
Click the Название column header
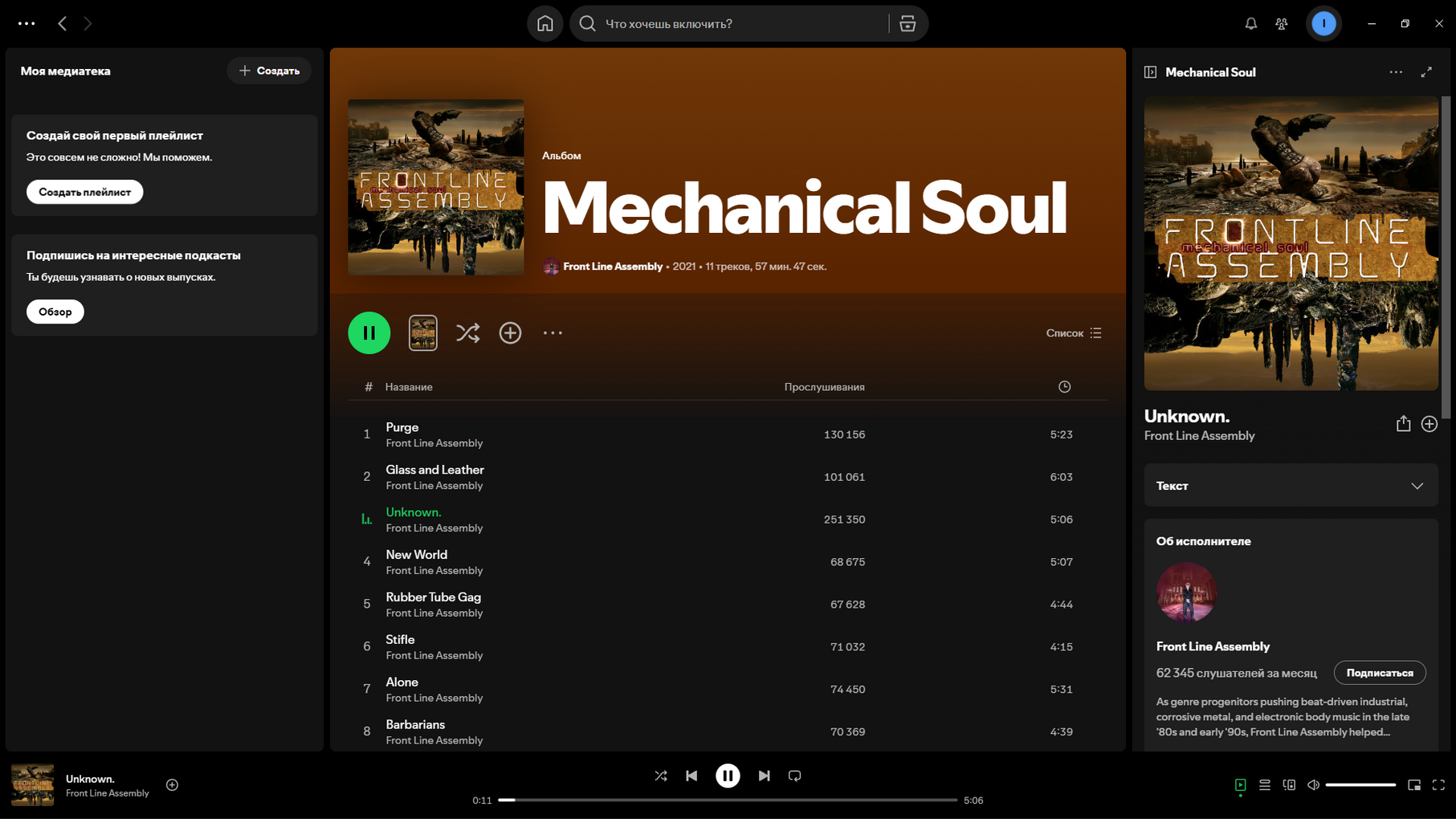[409, 387]
